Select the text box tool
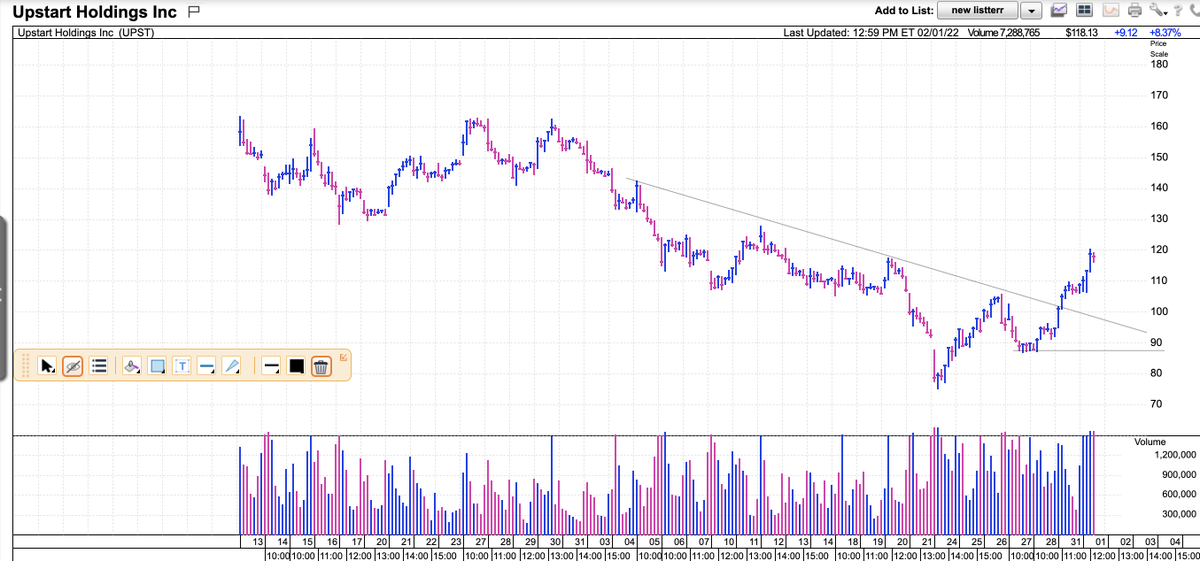Viewport: 1200px width, 561px height. (182, 366)
